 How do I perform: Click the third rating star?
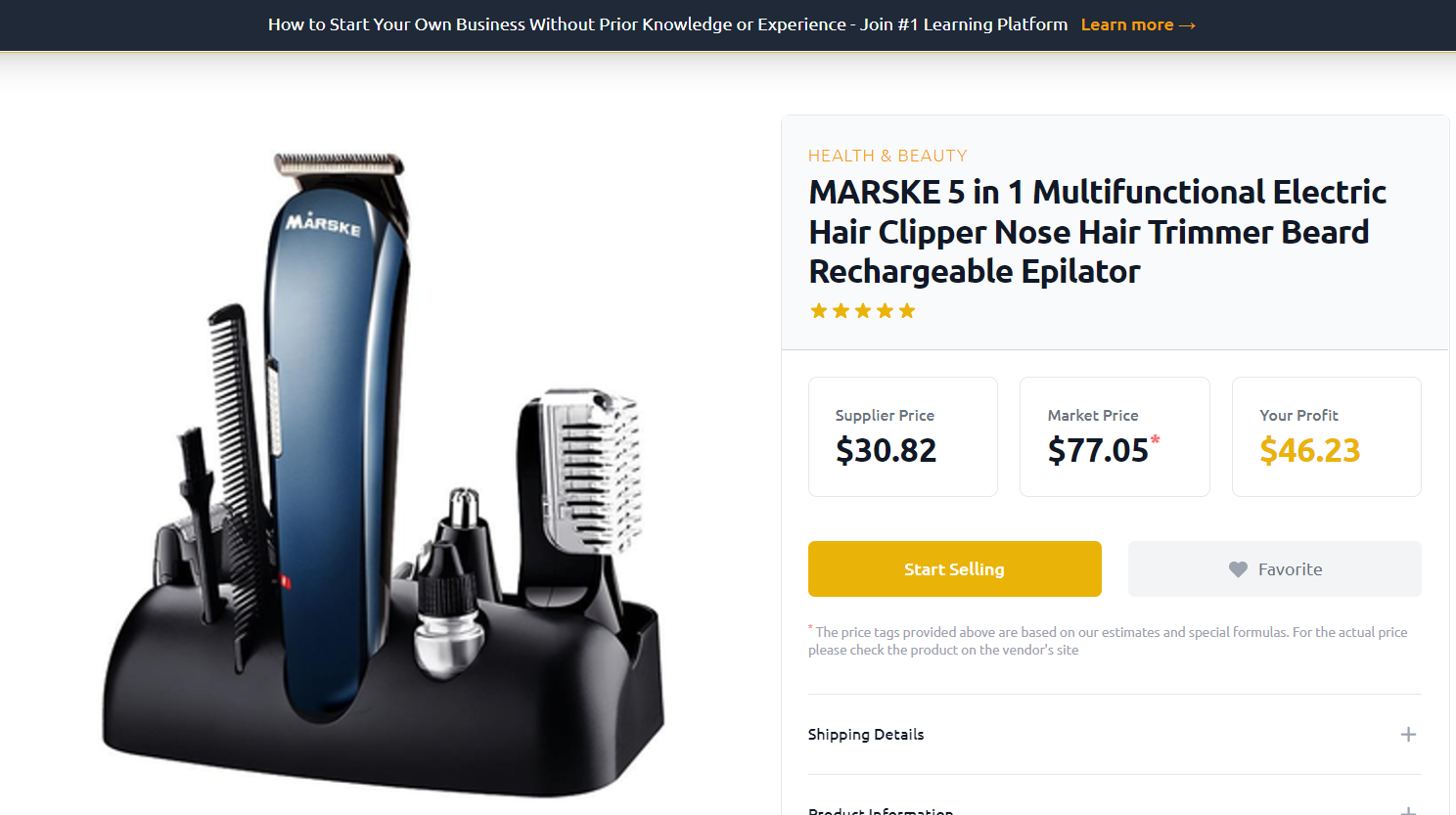coord(863,311)
